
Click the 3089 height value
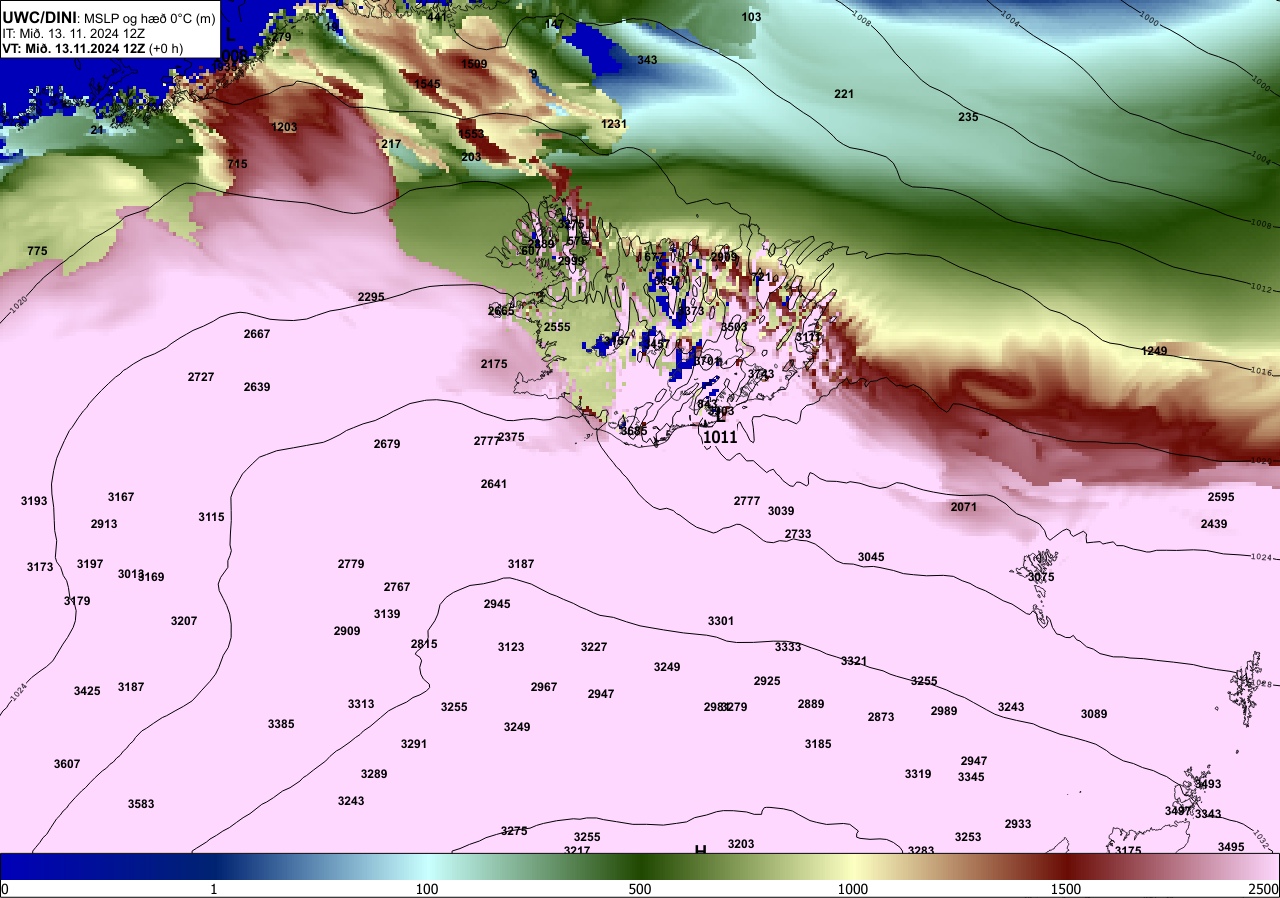1094,714
